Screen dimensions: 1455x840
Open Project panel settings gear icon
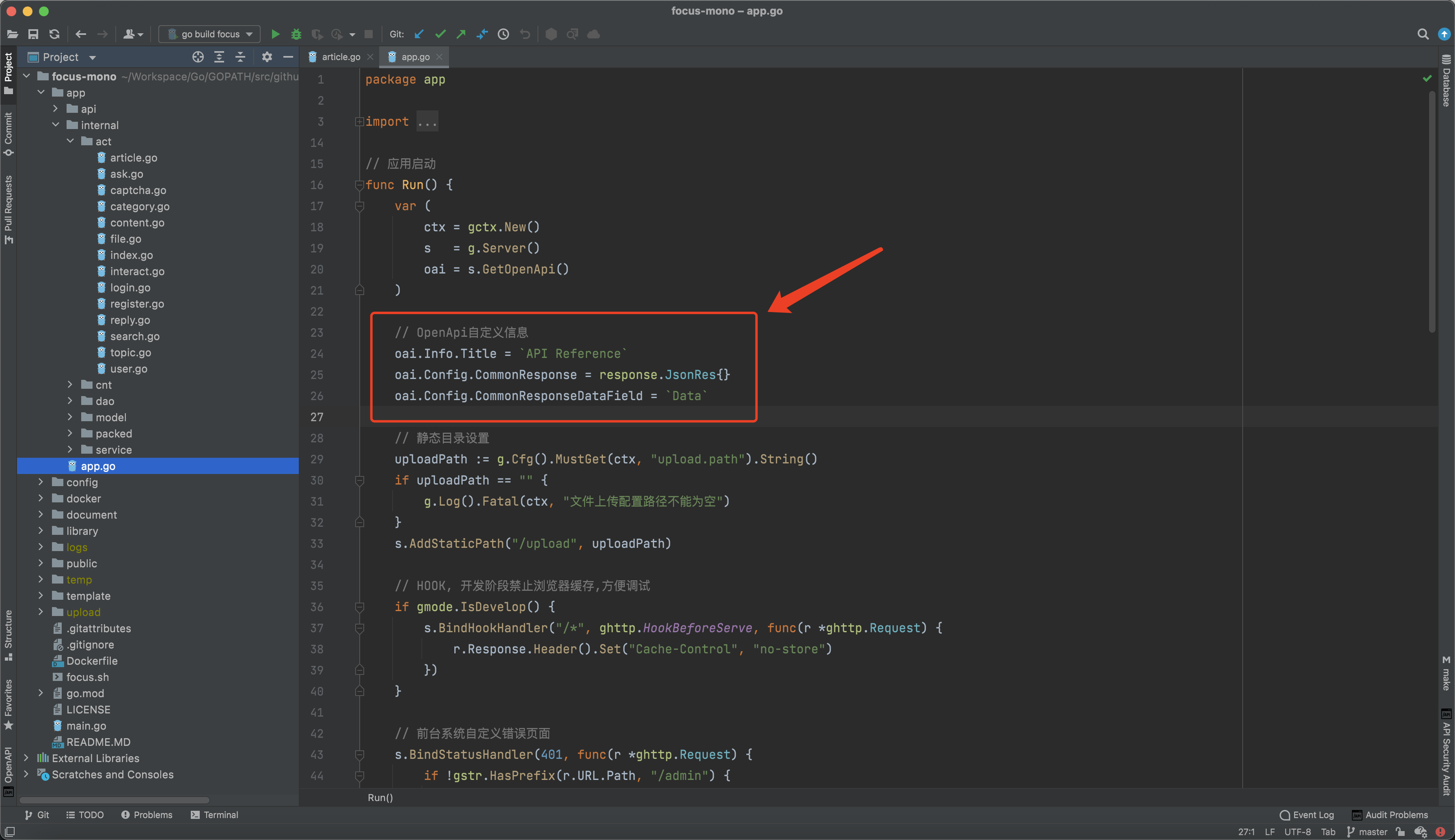pyautogui.click(x=267, y=56)
